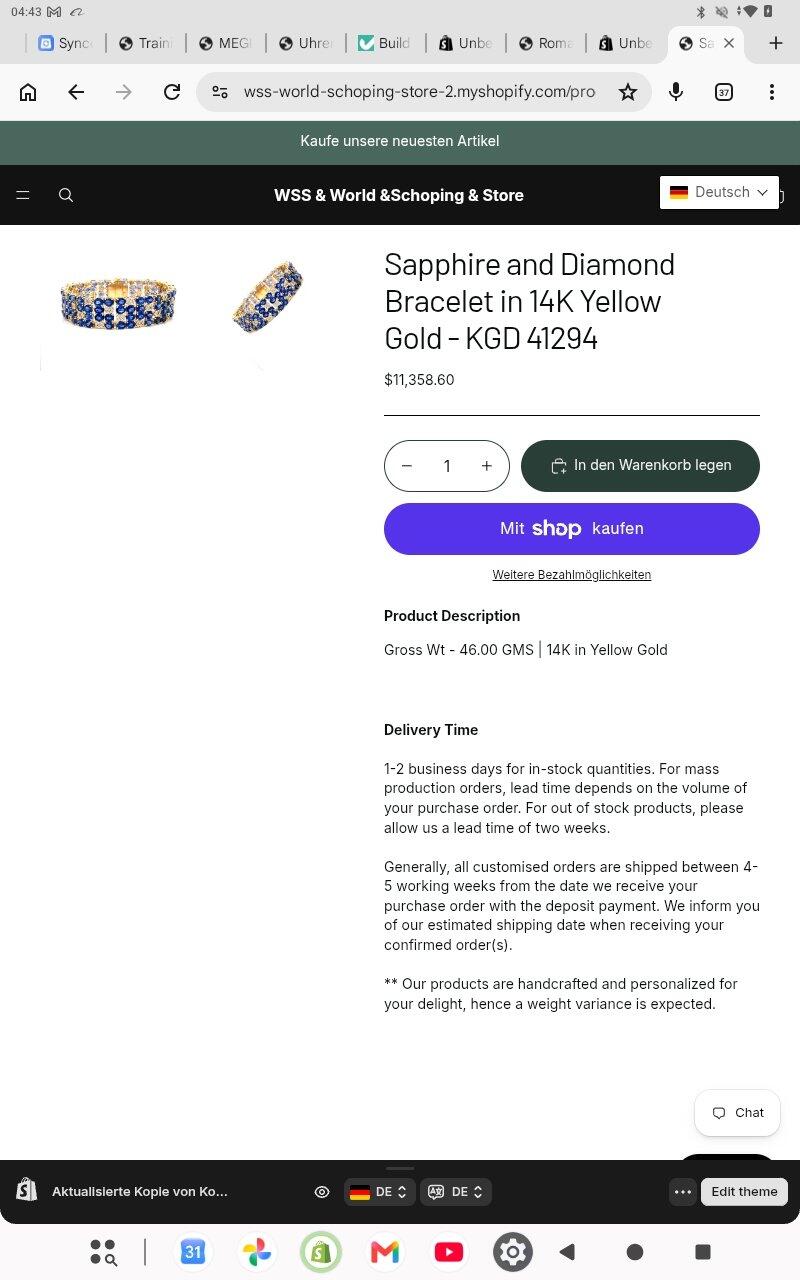Tap the microphone voice search icon

coord(676,92)
